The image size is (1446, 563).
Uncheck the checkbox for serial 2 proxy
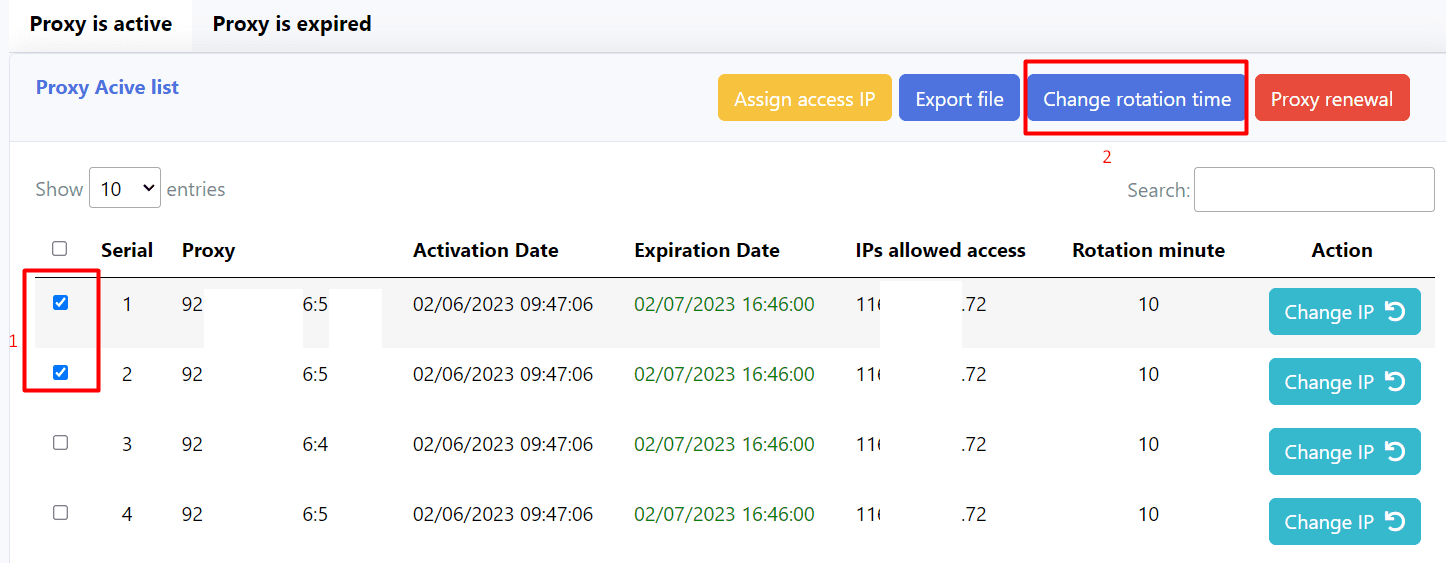tap(60, 373)
